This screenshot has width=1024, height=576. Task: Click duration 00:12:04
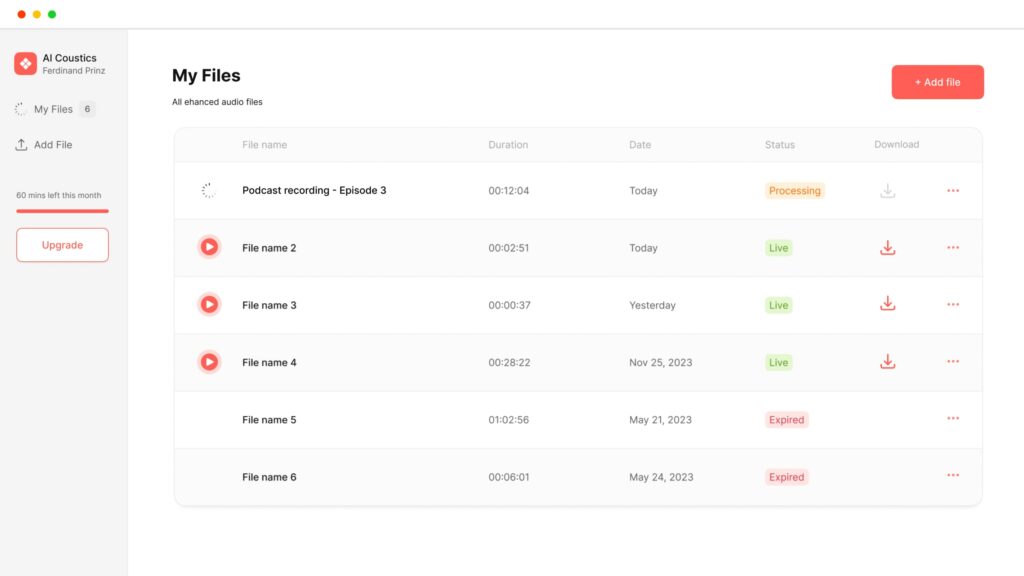(x=509, y=191)
